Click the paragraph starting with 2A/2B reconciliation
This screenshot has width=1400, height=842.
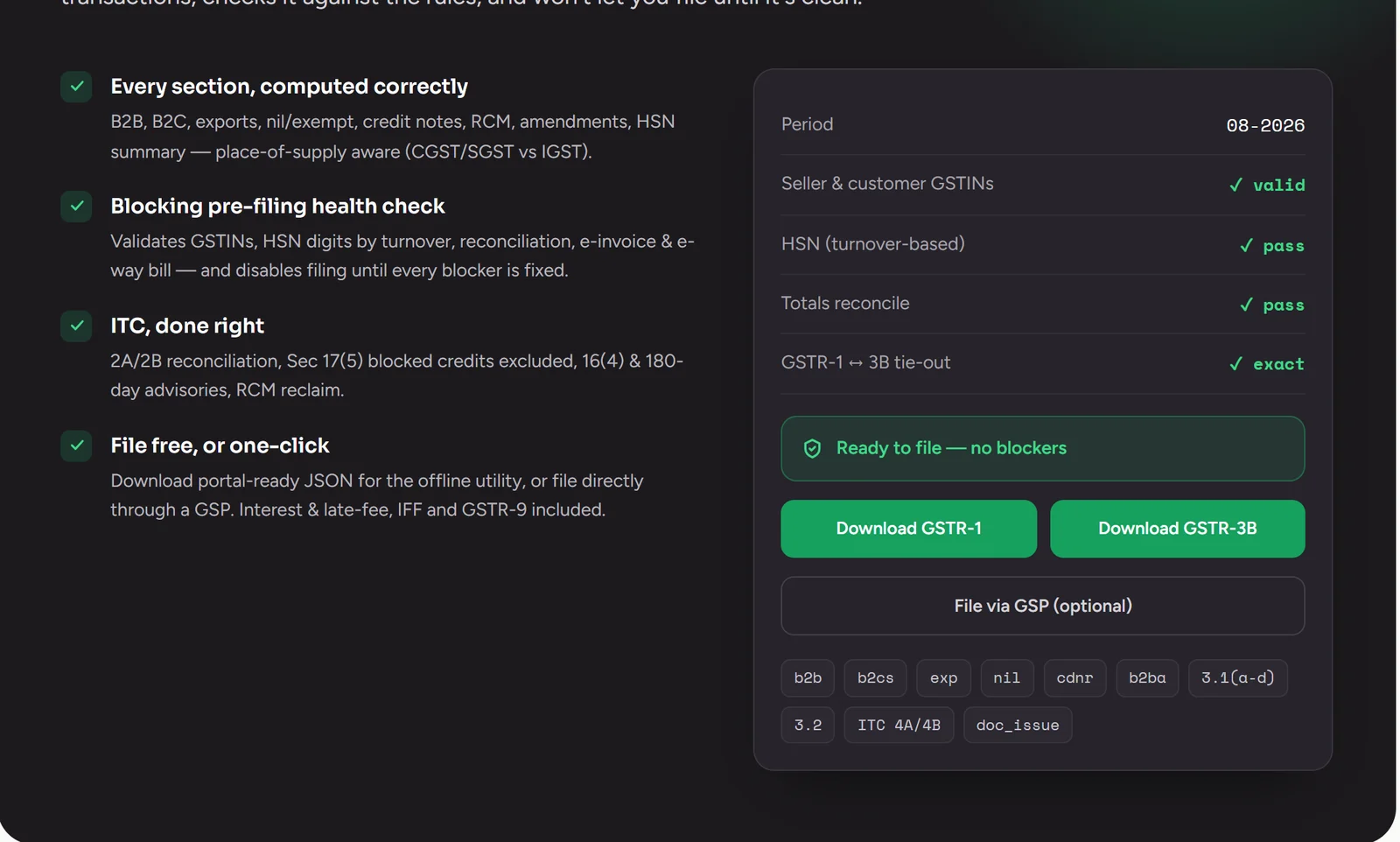tap(396, 375)
